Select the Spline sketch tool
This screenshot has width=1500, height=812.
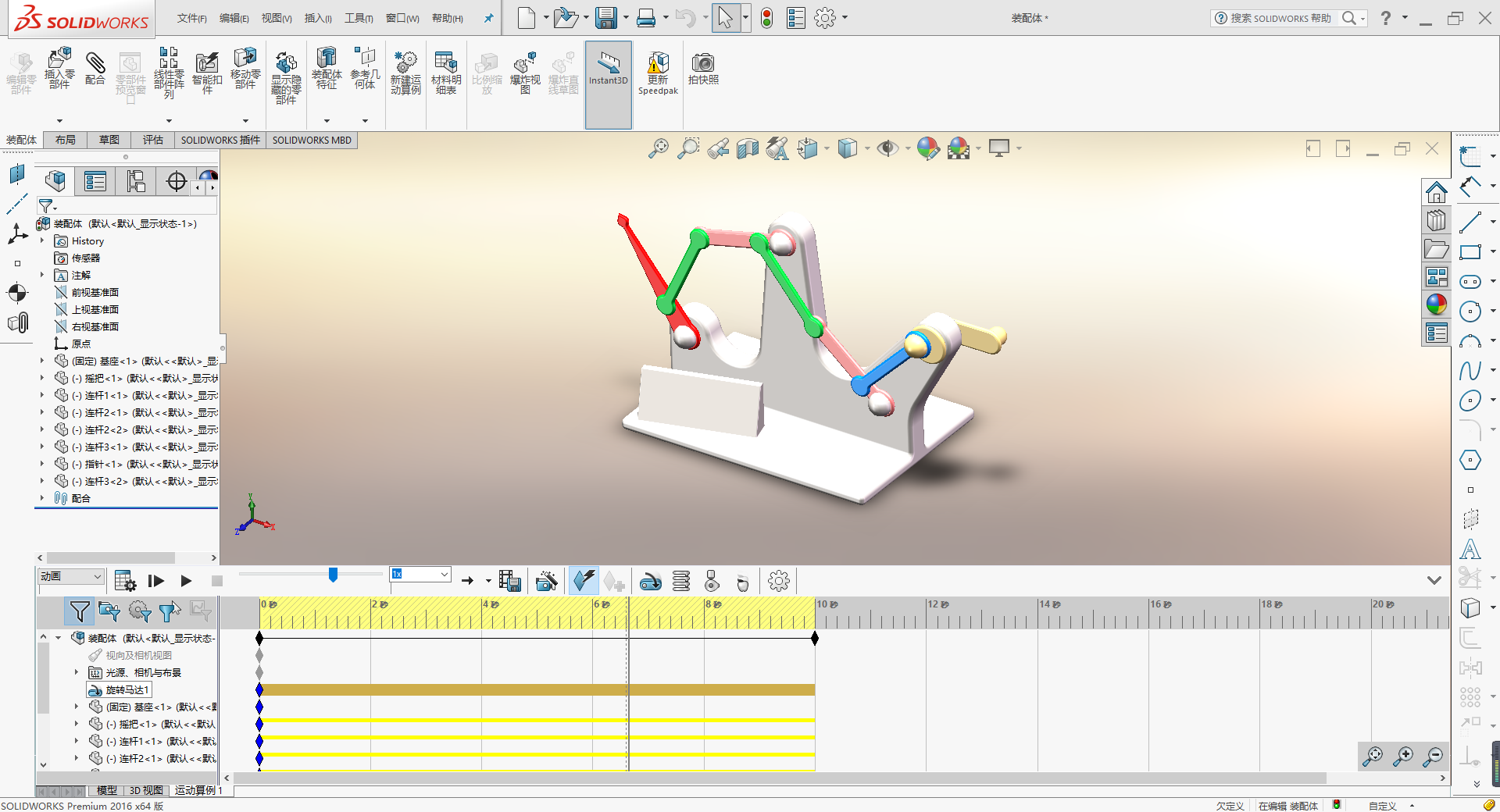(1470, 370)
